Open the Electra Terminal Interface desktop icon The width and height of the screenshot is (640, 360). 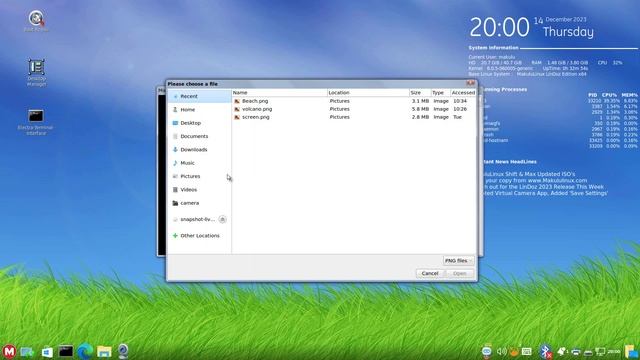click(x=36, y=122)
